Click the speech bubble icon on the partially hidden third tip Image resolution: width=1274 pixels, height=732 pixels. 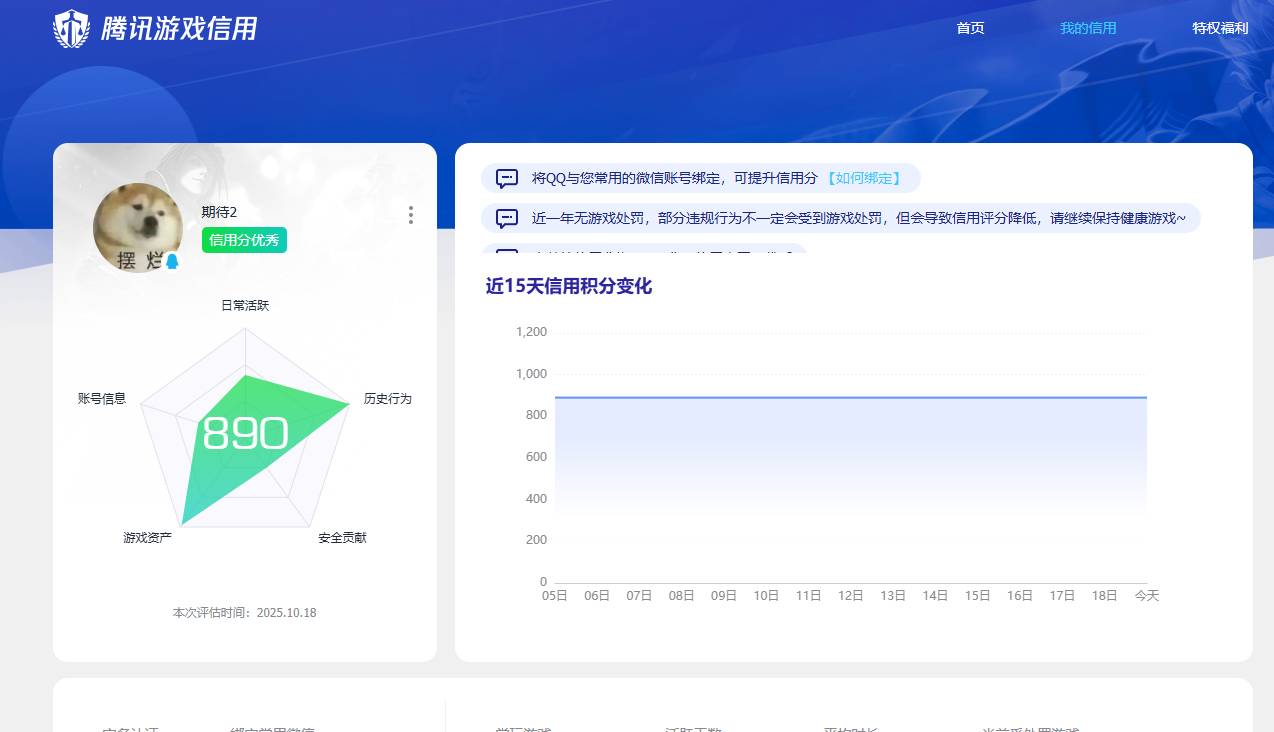click(x=507, y=255)
